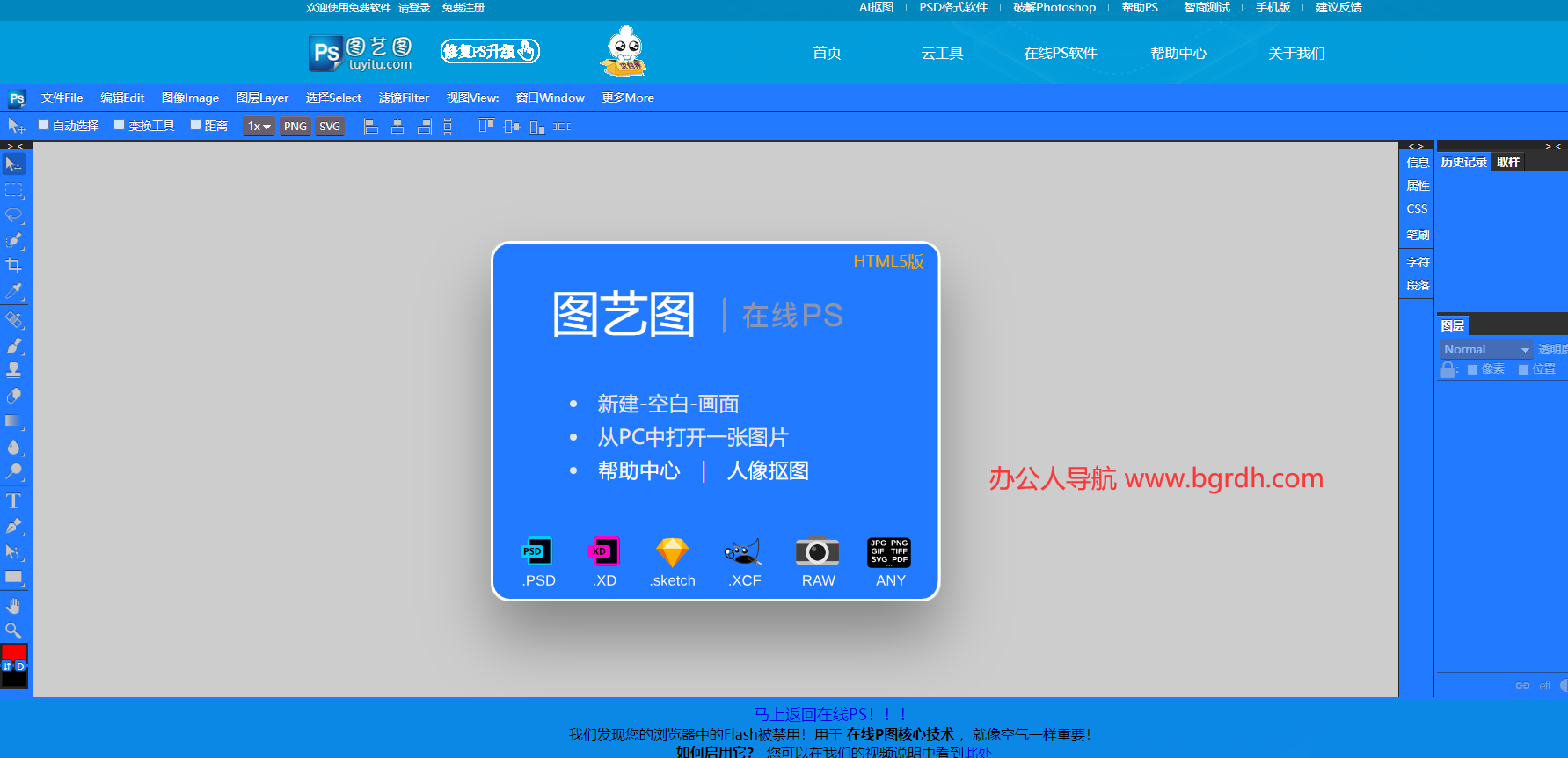Collapse the right panel with >< arrows
Screen dimensions: 1568x758
(x=1553, y=146)
